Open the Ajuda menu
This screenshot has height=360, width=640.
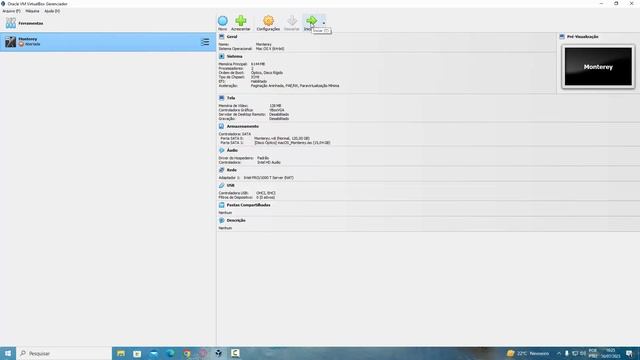(52, 11)
